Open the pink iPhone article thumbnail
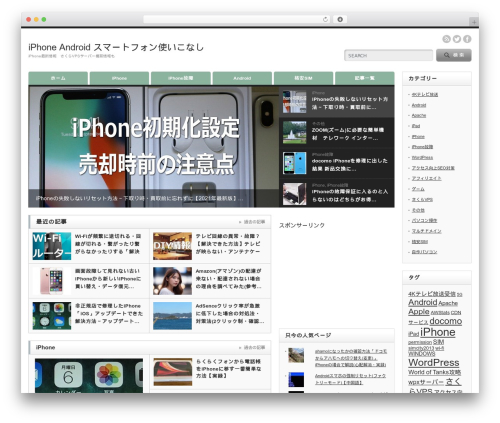This screenshot has width=500, height=423. click(x=52, y=281)
